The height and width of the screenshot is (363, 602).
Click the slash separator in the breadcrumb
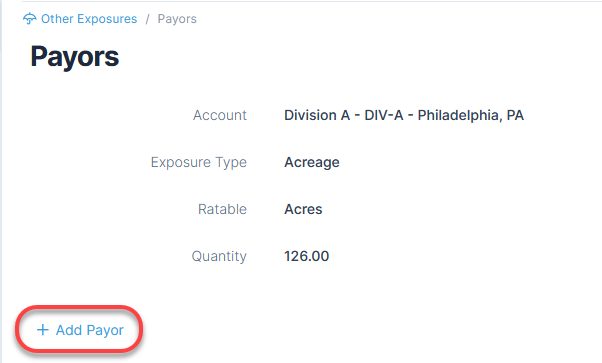tap(147, 19)
